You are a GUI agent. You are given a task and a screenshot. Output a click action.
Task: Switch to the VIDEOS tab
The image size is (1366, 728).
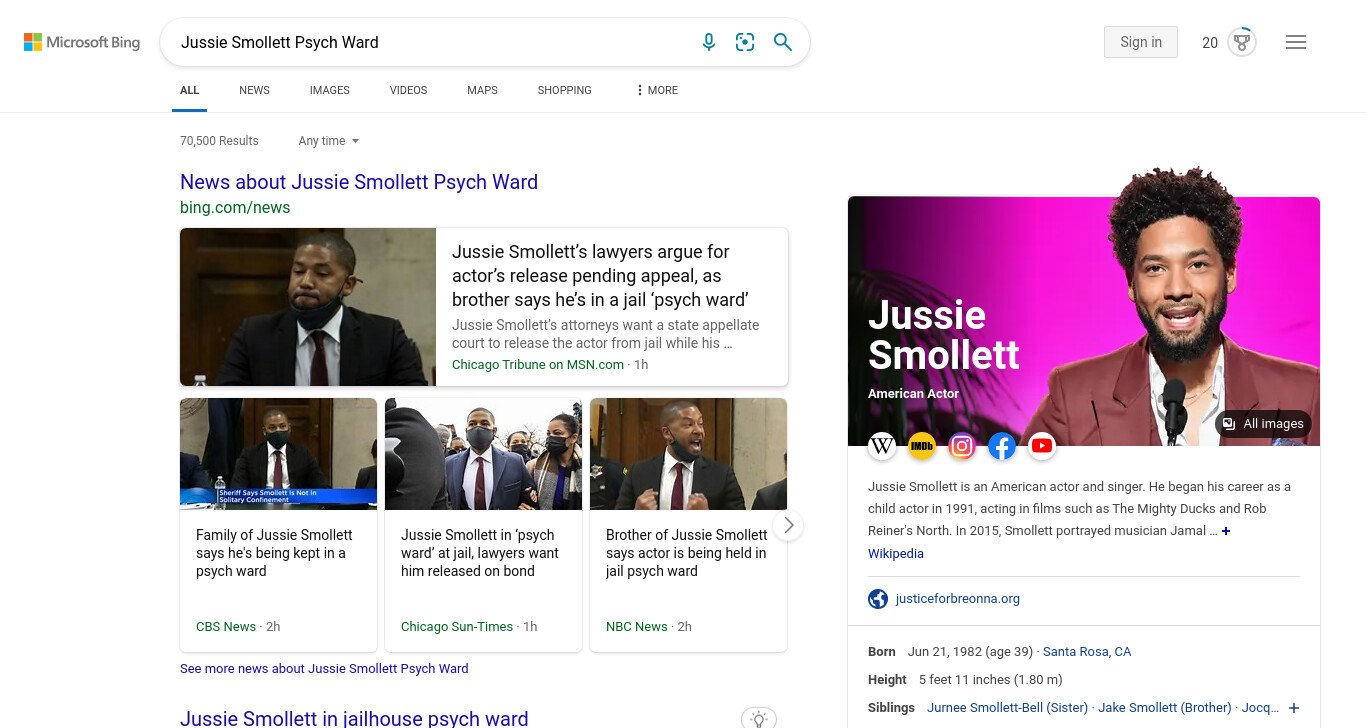(408, 90)
